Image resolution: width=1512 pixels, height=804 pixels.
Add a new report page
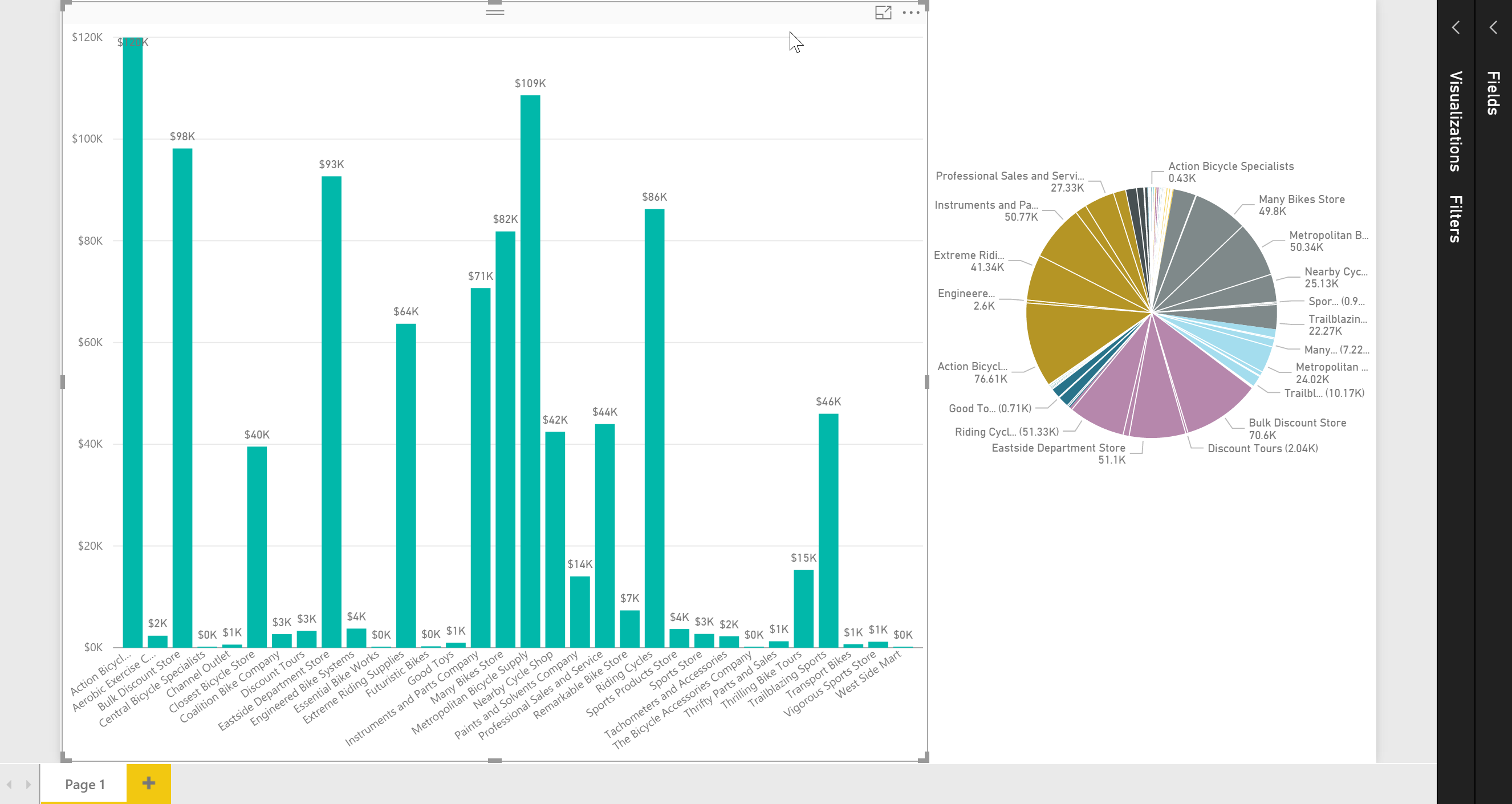(x=148, y=783)
